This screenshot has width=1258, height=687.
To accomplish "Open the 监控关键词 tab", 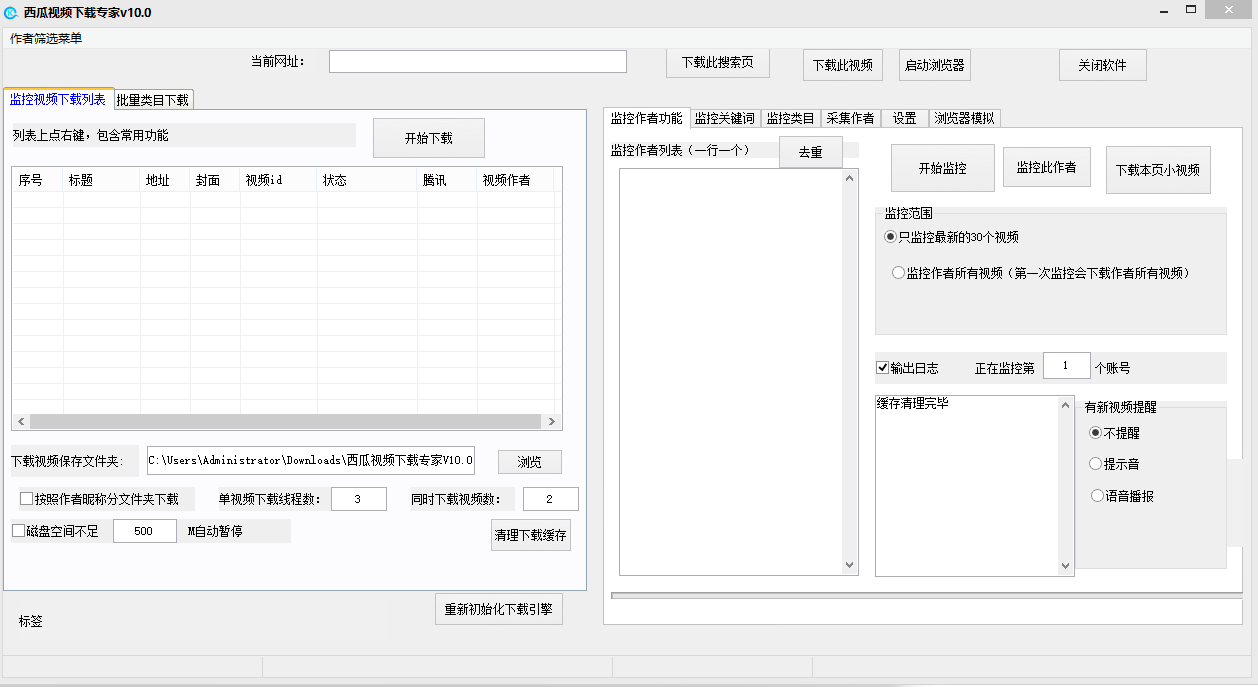I will (725, 118).
